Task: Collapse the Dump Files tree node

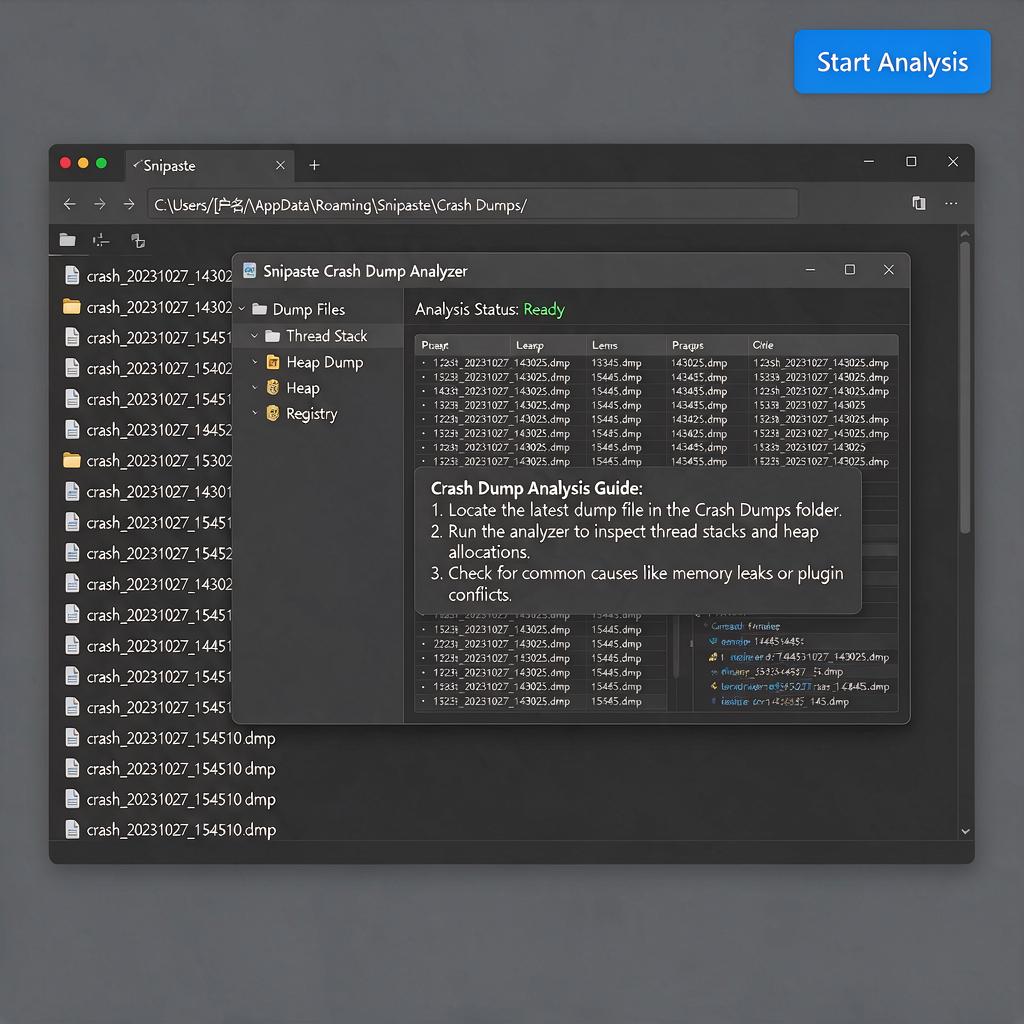Action: 242,309
